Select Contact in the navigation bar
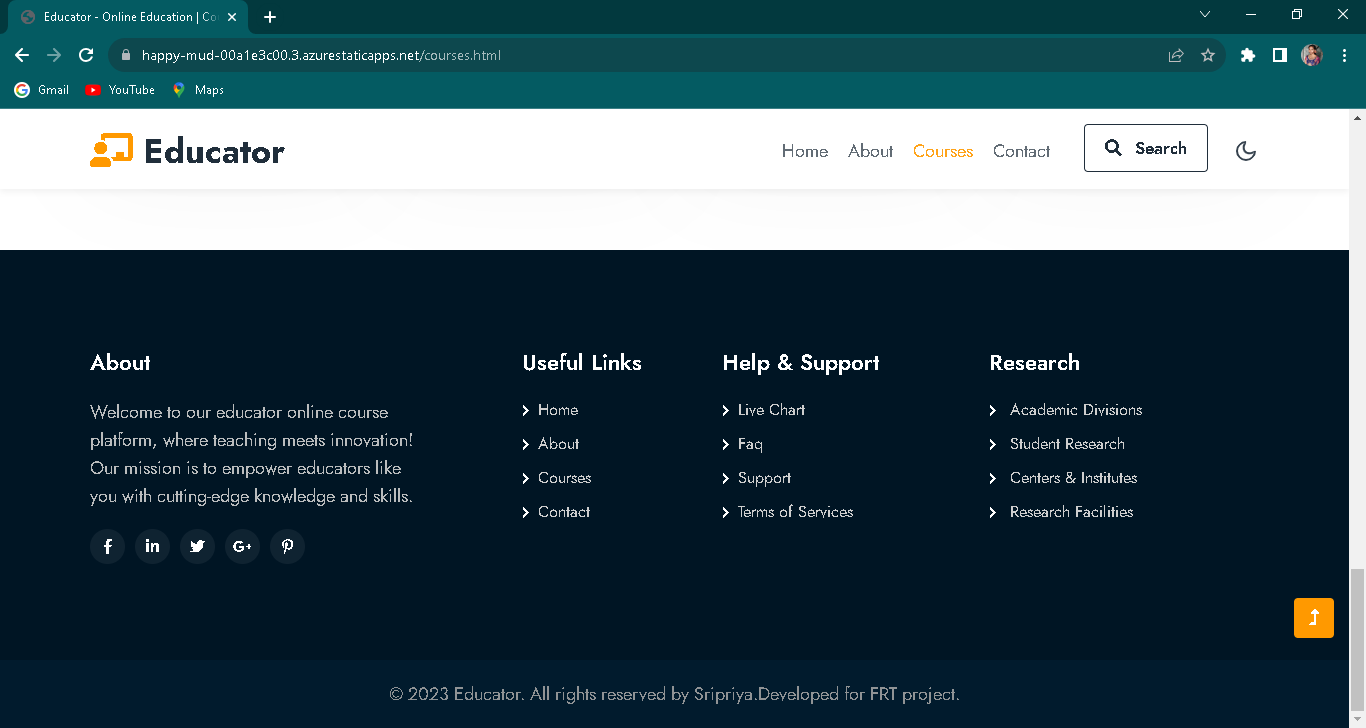 (1021, 151)
